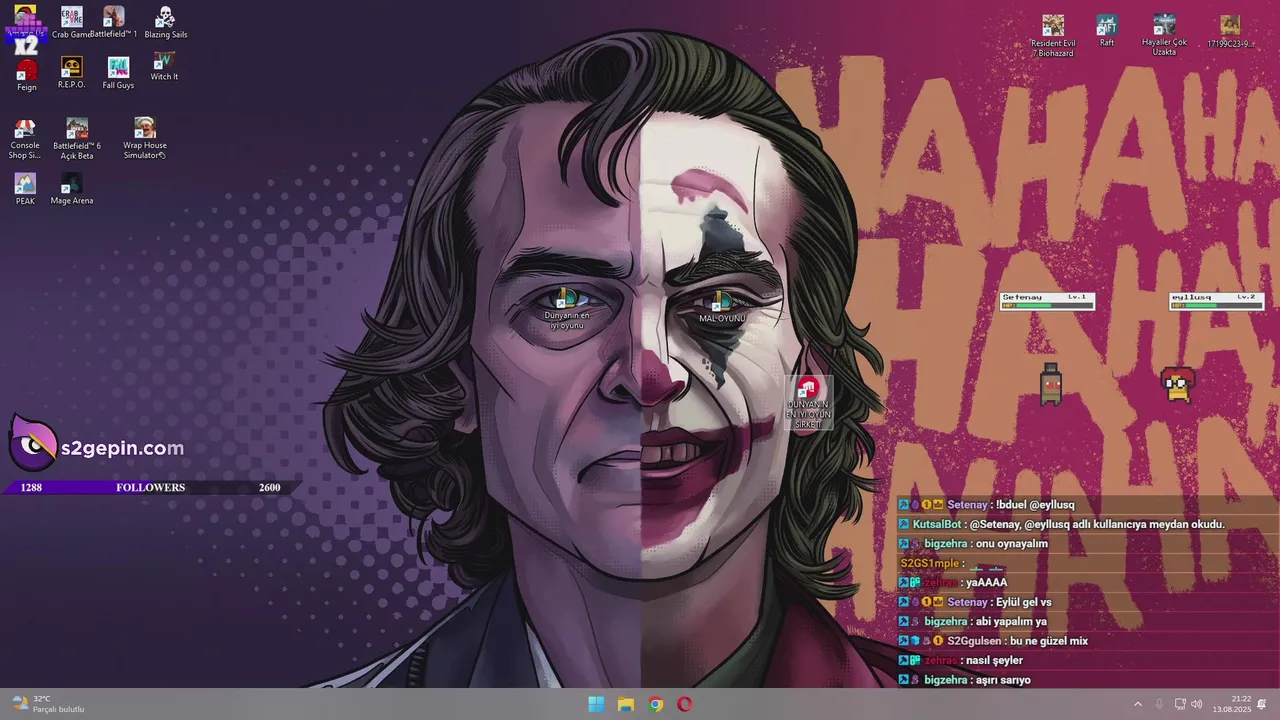Launch the Battlefield 1 shortcut

(x=114, y=22)
